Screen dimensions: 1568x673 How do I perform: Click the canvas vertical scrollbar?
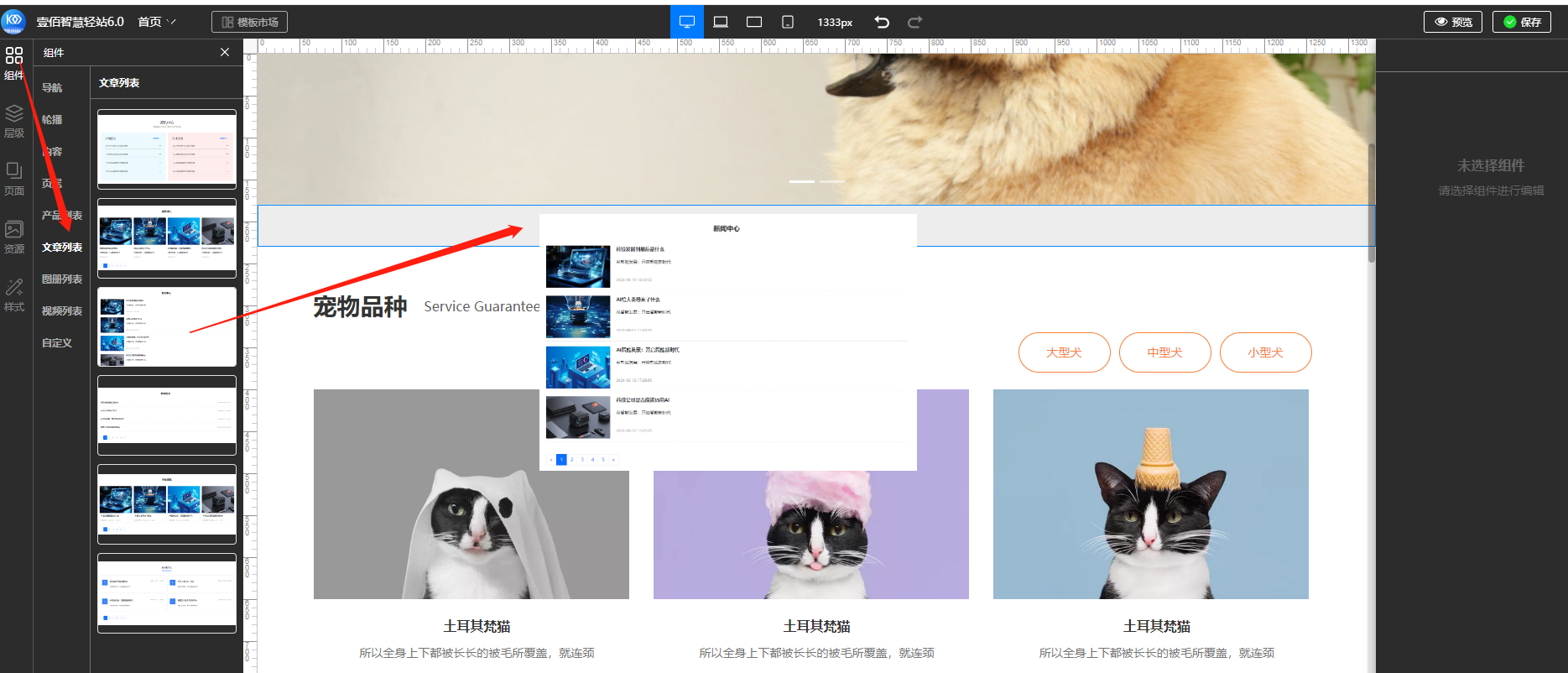[1372, 202]
